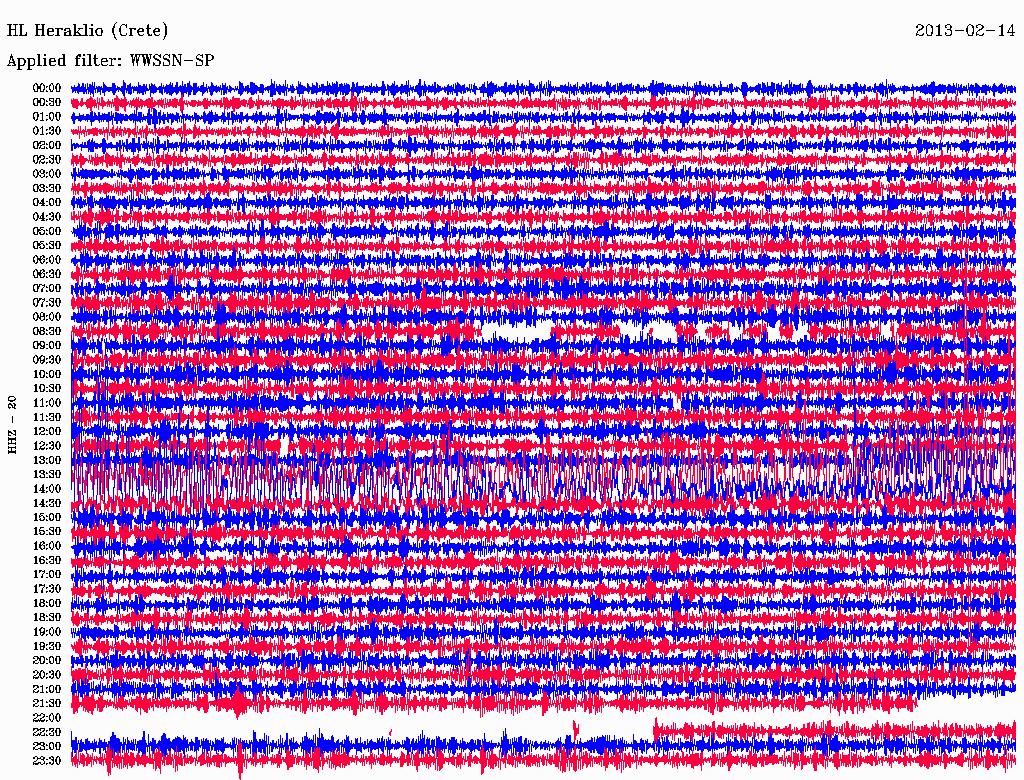The image size is (1024, 780).
Task: Select the 17:00 time row label
Action: point(47,574)
